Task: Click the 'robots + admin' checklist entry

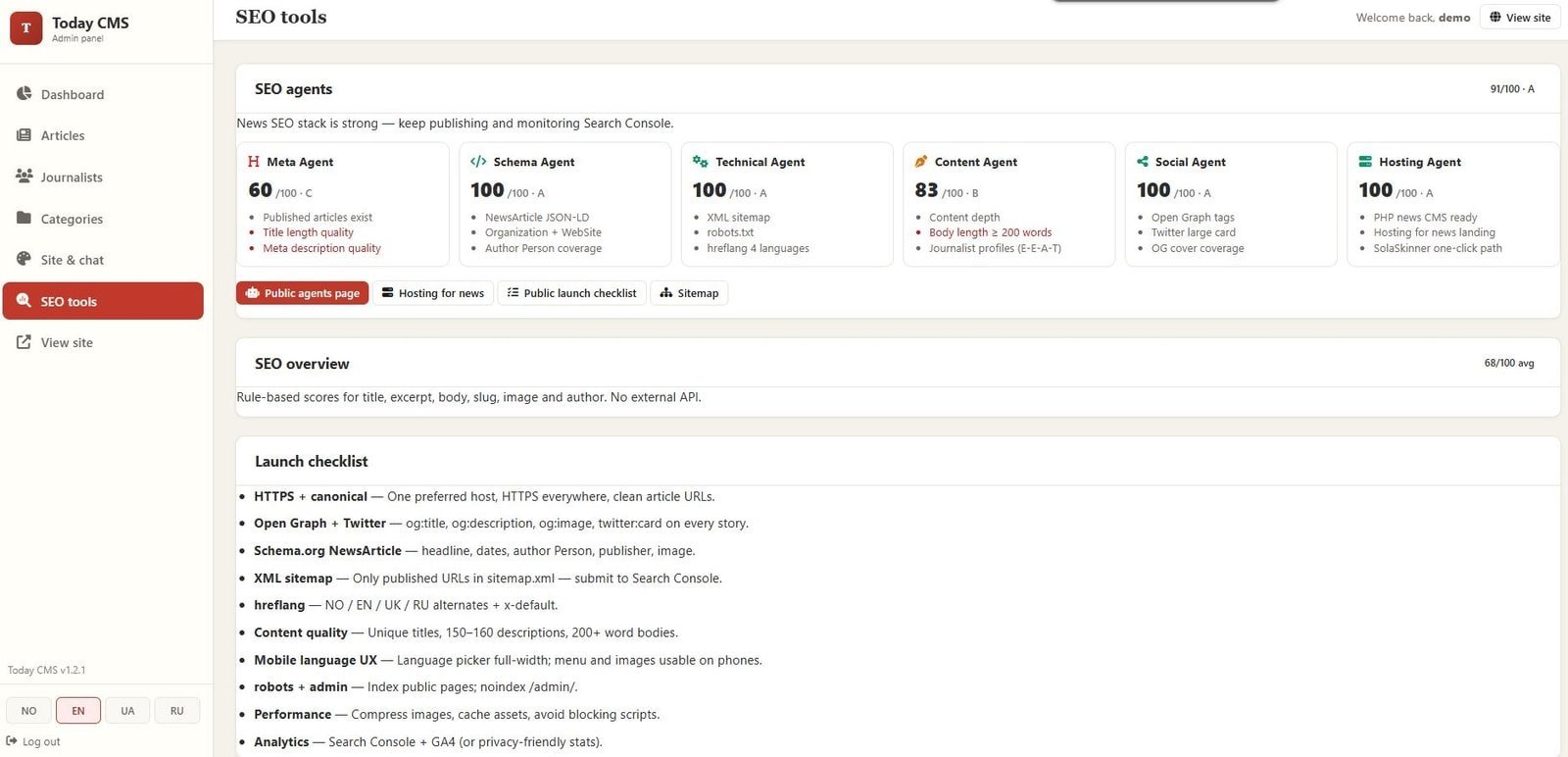Action: coord(416,687)
